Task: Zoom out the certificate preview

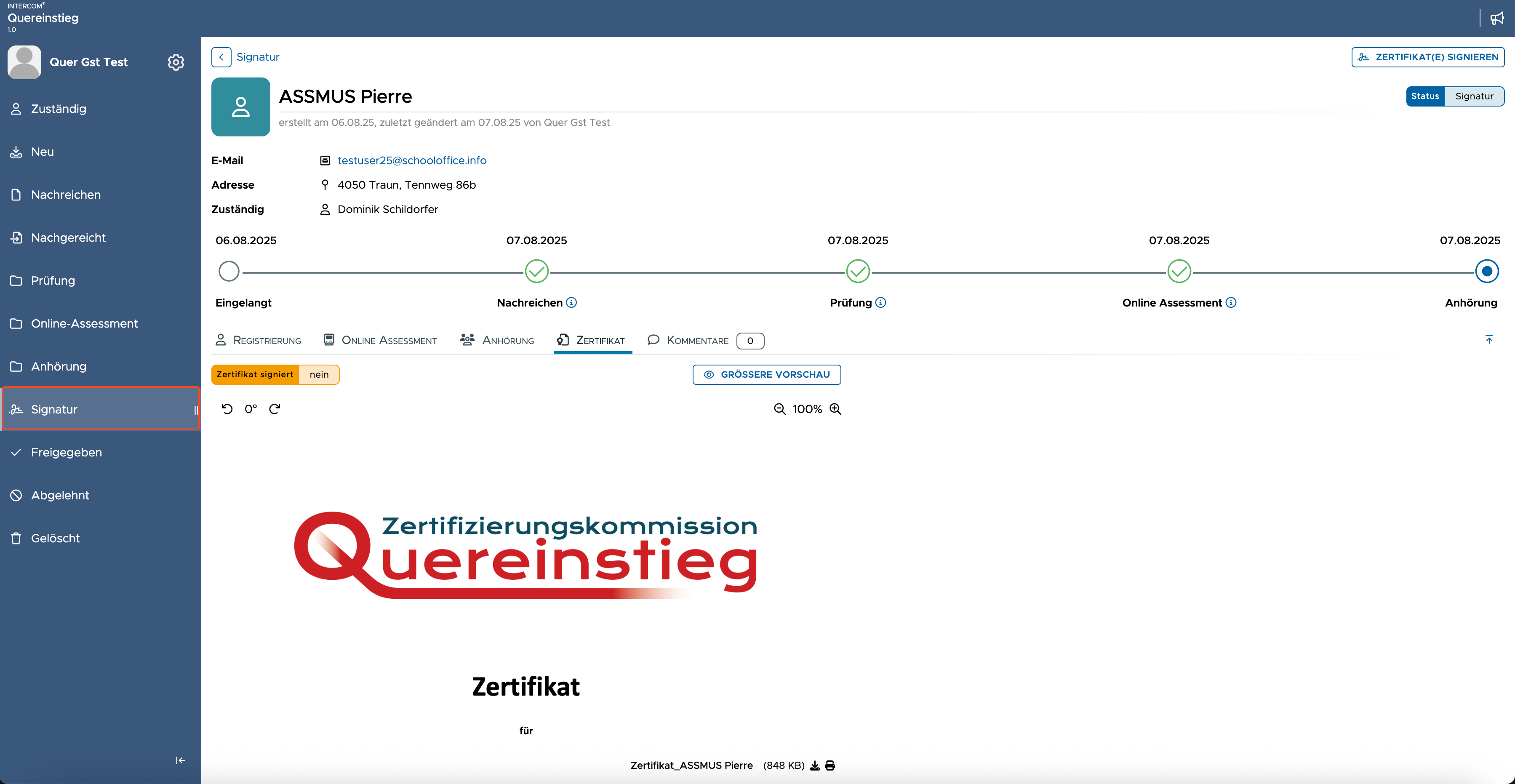Action: point(780,409)
